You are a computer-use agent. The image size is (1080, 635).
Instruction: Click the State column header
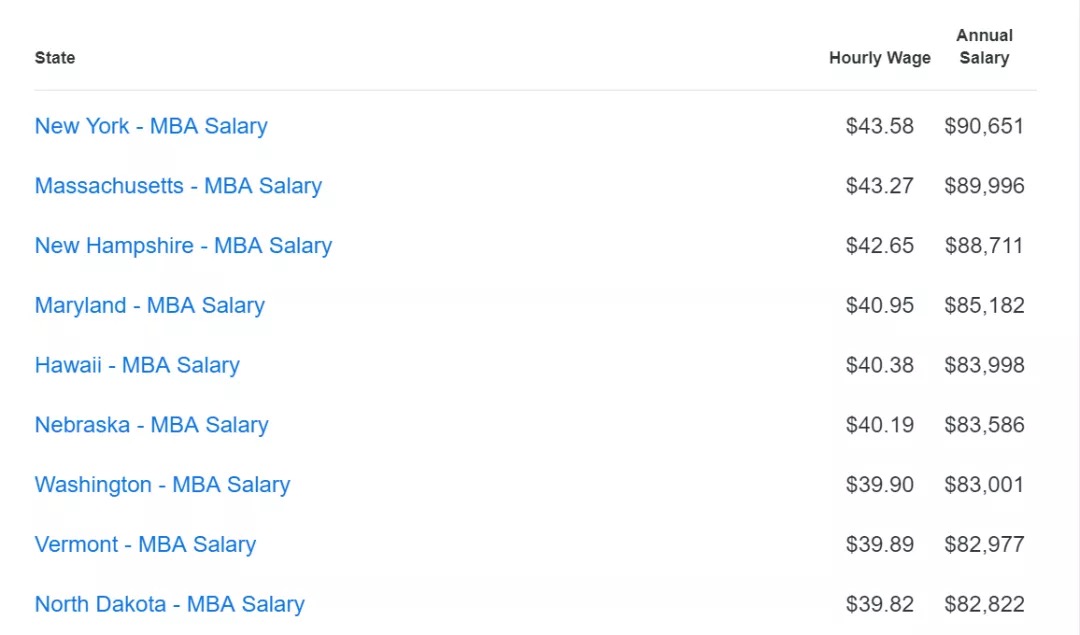coord(55,58)
